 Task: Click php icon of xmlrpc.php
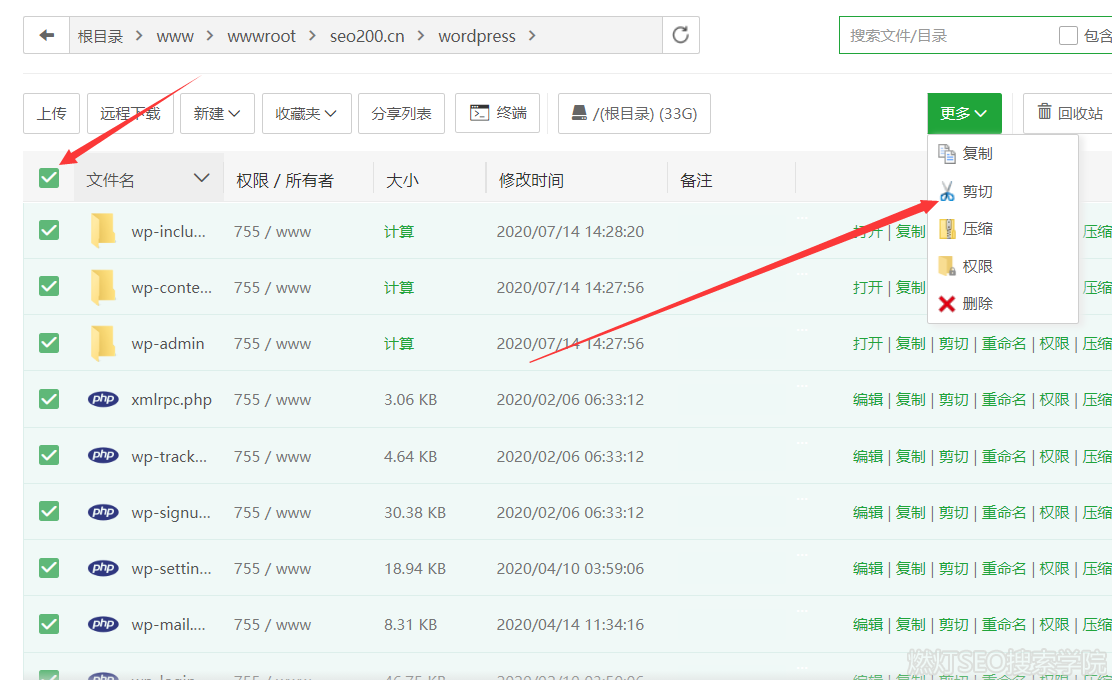click(104, 398)
